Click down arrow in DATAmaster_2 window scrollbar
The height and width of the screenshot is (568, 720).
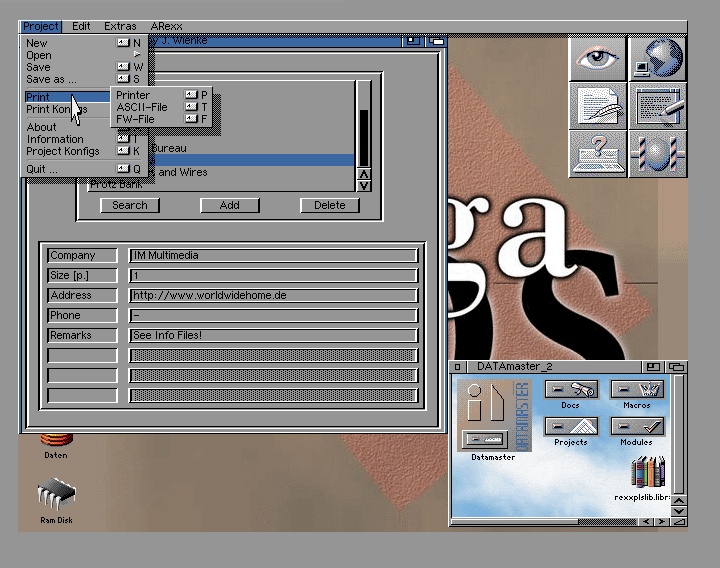click(679, 510)
